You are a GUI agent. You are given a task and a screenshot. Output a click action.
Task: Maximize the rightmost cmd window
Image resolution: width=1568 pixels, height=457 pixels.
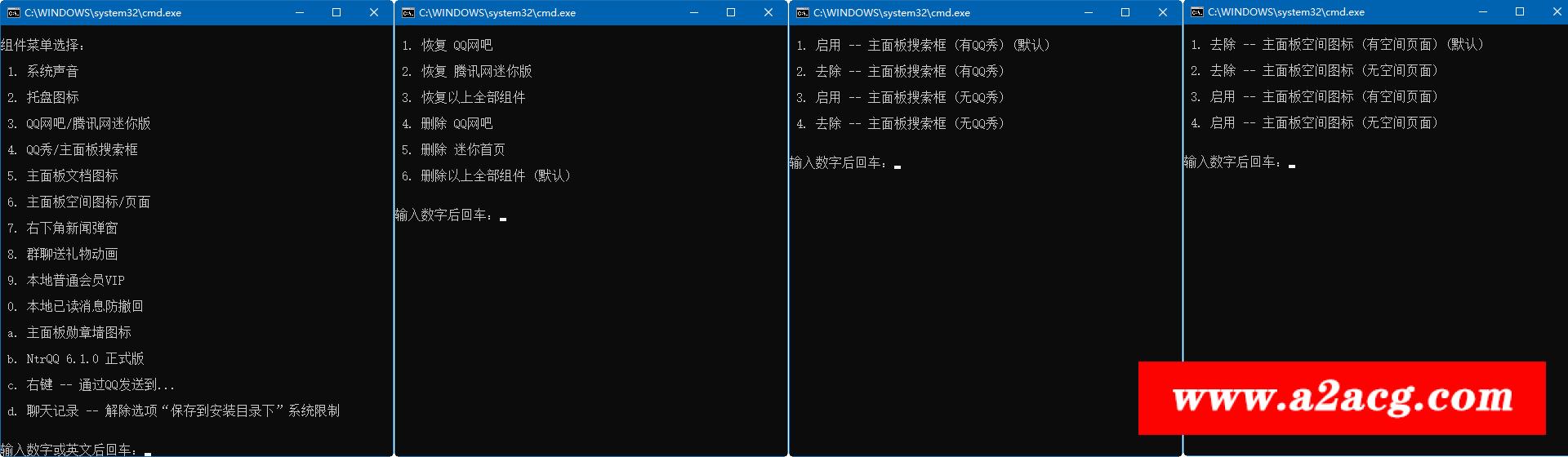click(1520, 12)
